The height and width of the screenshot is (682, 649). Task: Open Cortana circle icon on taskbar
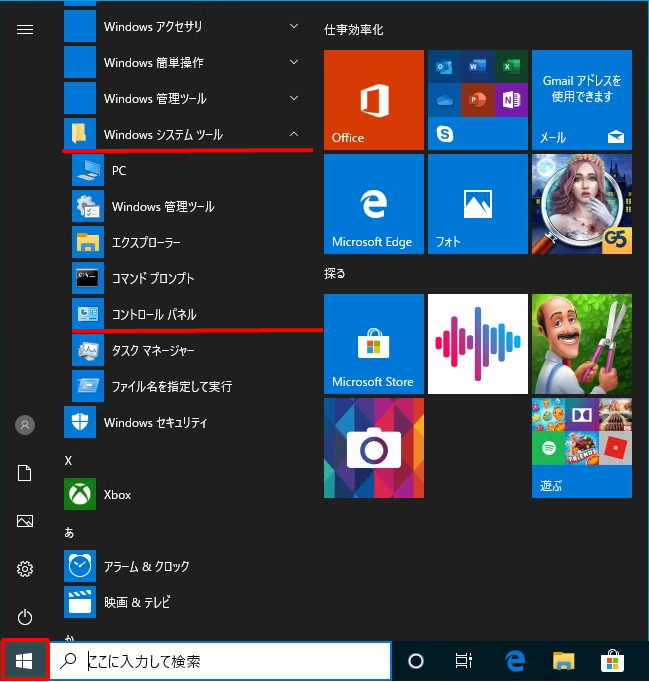tap(416, 661)
